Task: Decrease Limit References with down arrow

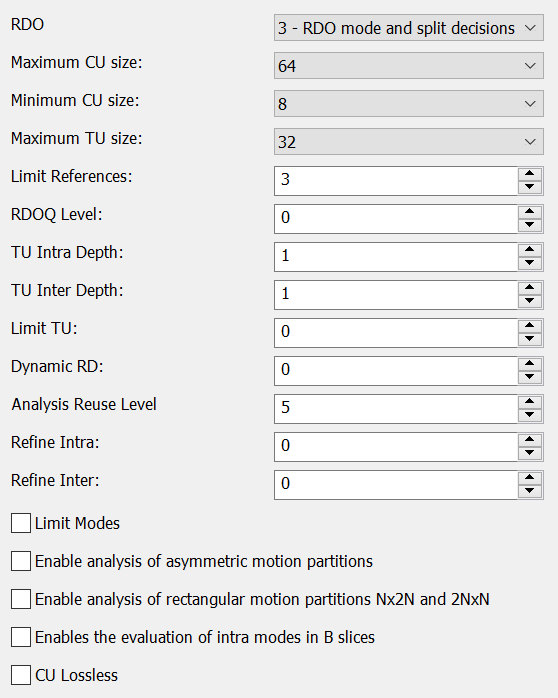Action: click(x=530, y=187)
